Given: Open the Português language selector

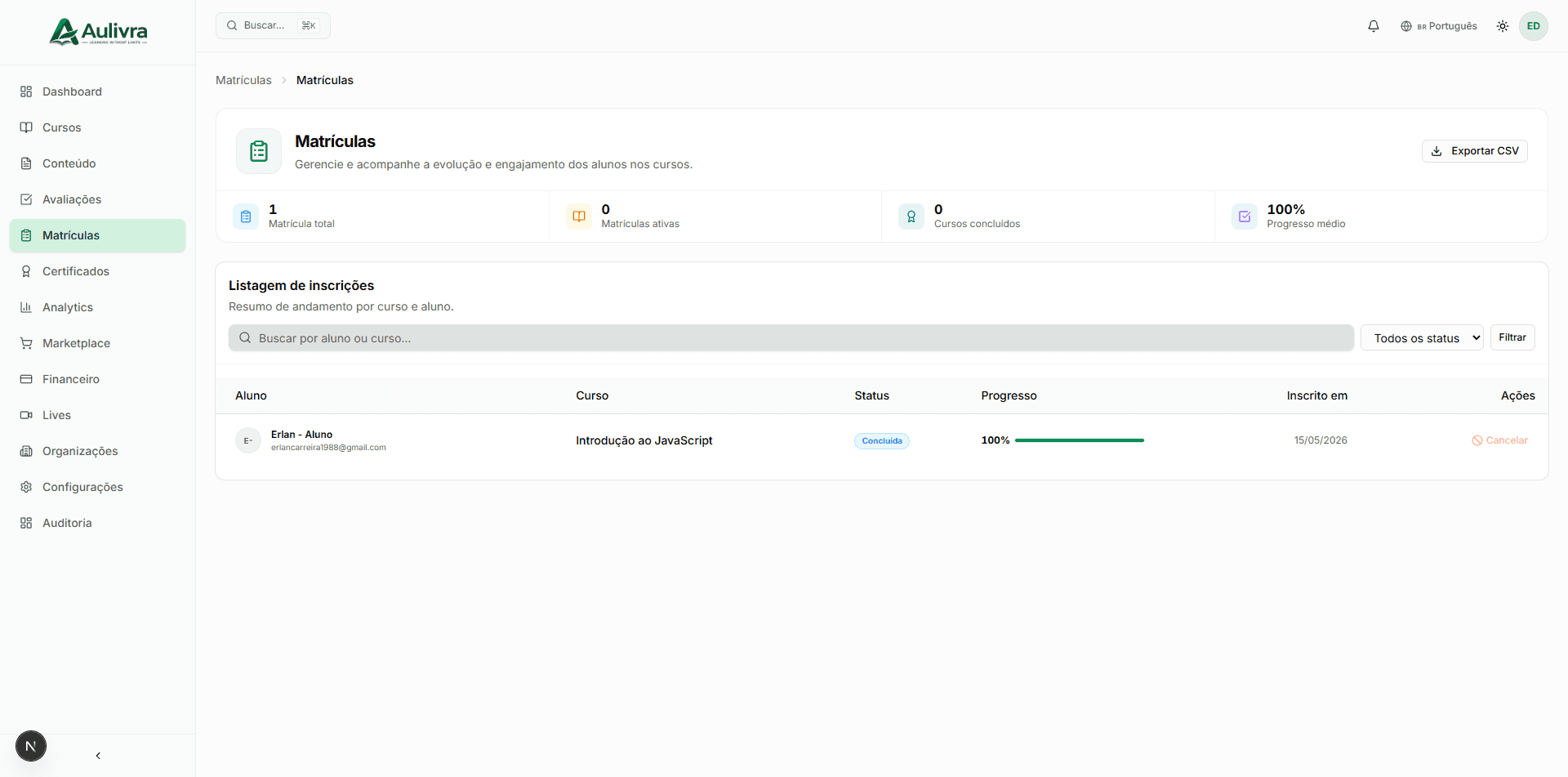Looking at the screenshot, I should pyautogui.click(x=1439, y=26).
